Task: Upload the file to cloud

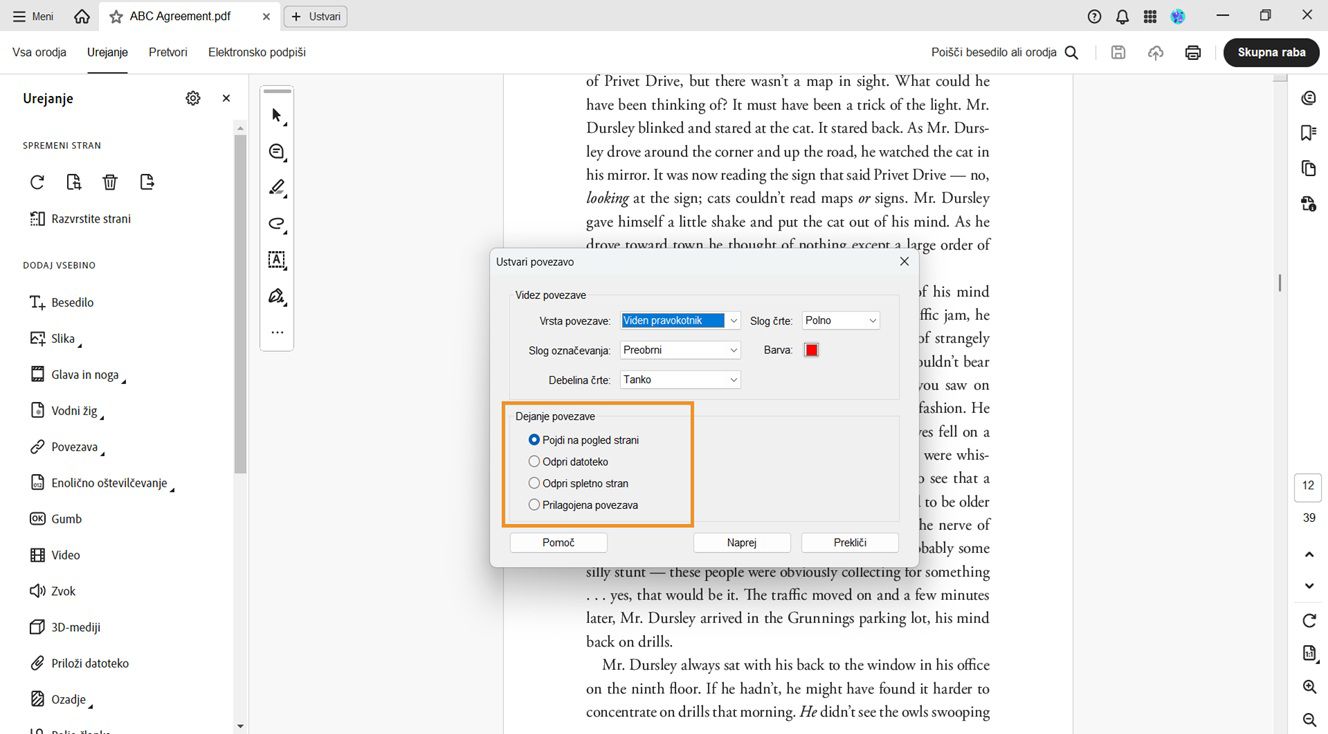Action: [1155, 52]
